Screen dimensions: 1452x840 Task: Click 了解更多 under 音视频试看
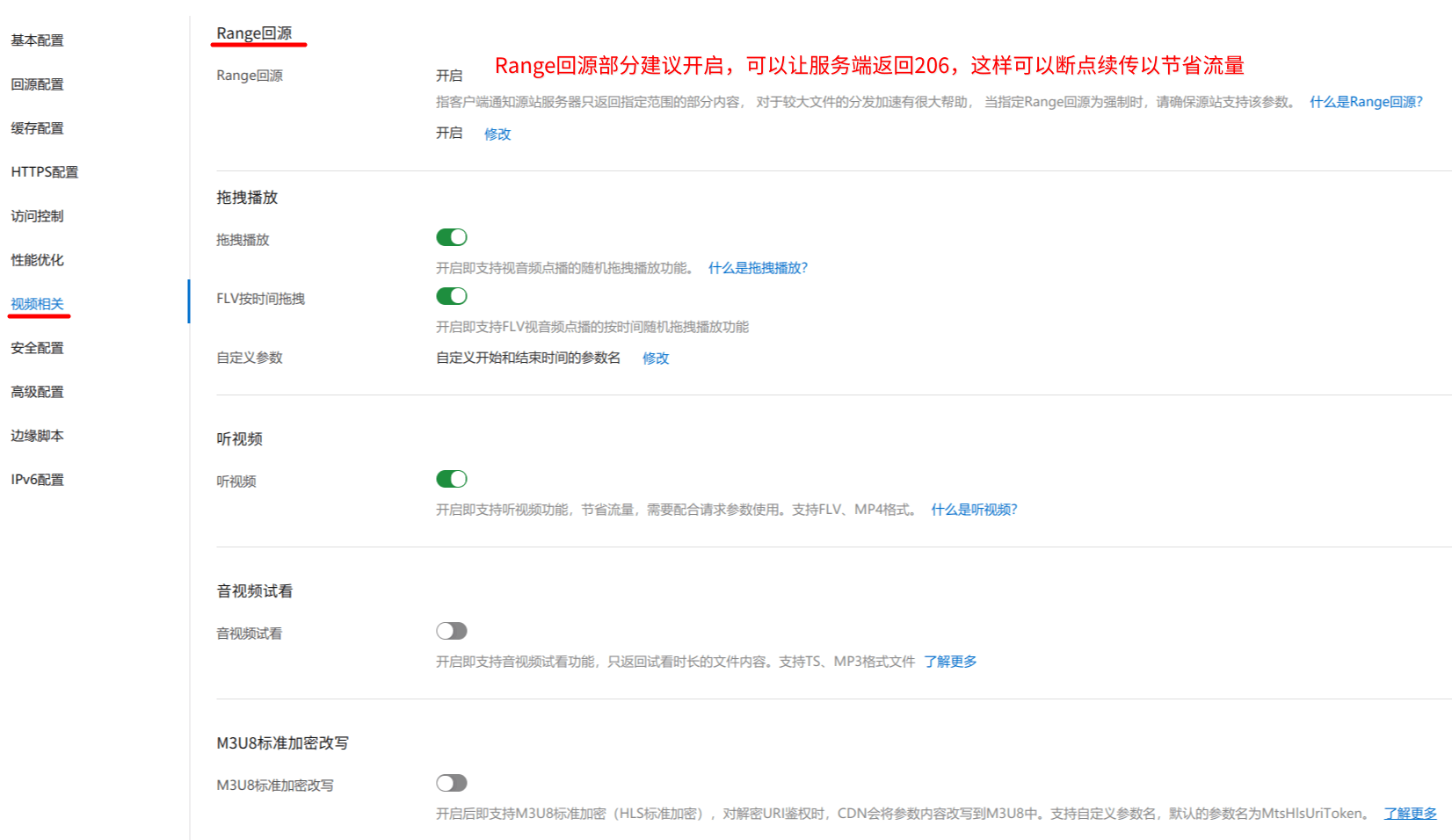(x=950, y=662)
